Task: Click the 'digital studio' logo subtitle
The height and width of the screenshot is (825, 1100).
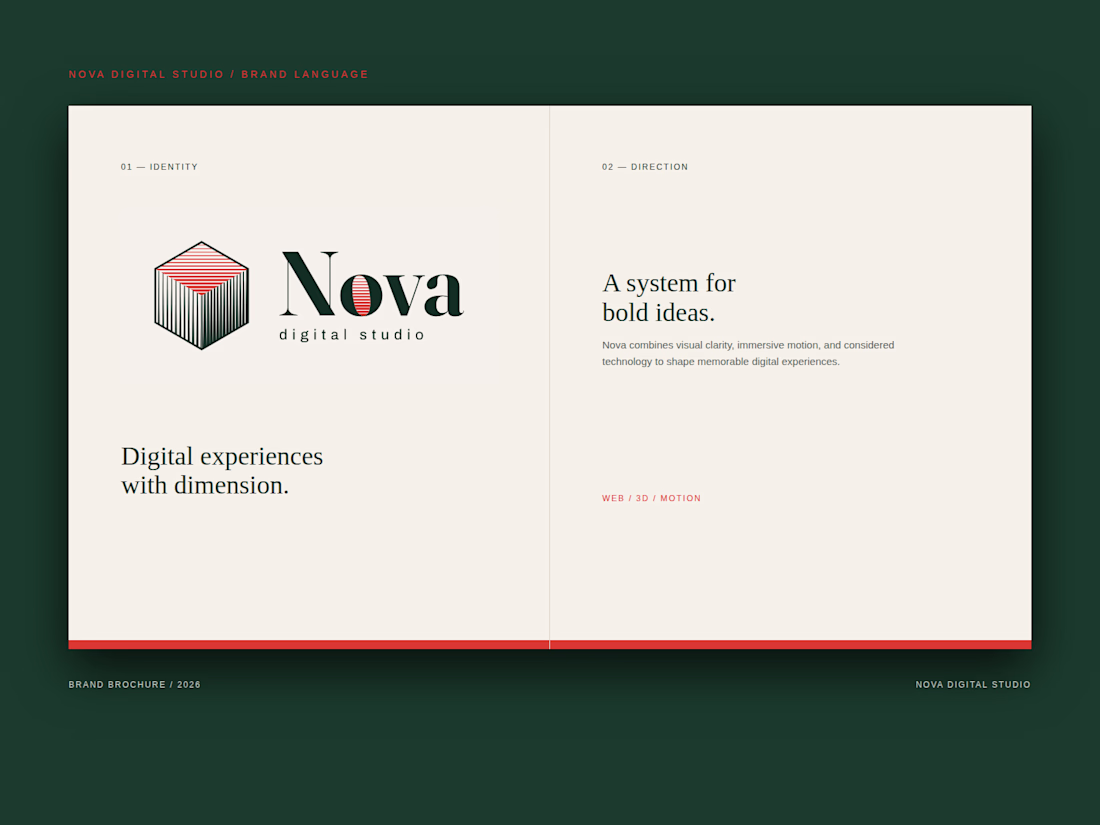Action: (x=351, y=335)
